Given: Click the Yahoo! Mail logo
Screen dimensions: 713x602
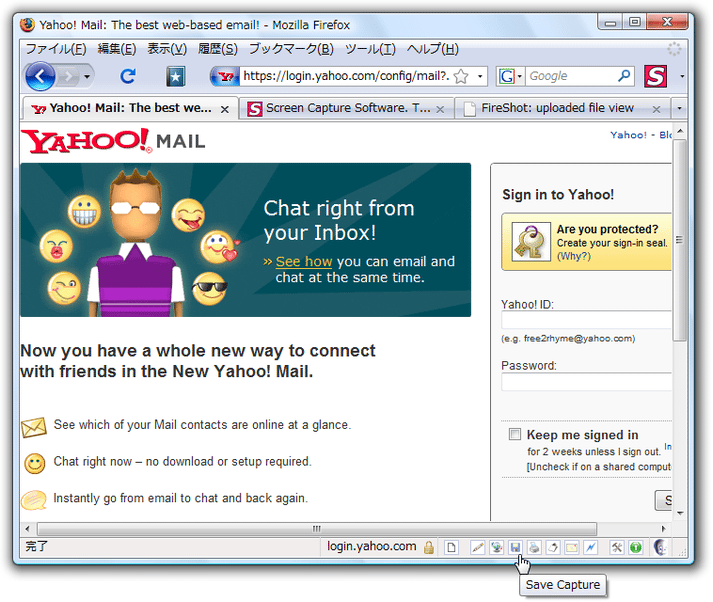Looking at the screenshot, I should (113, 141).
